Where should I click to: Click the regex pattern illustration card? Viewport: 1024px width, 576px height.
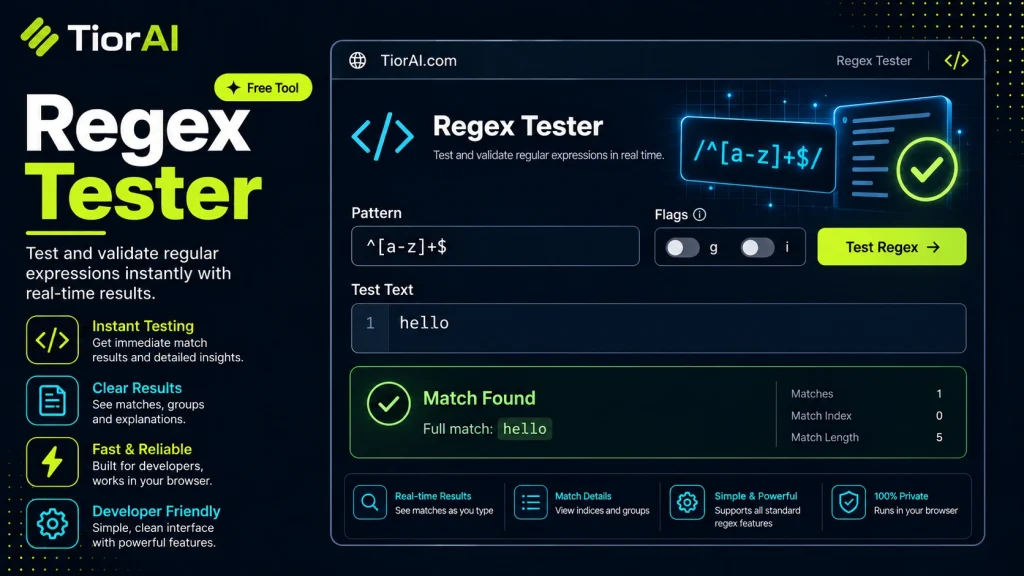pyautogui.click(x=758, y=155)
